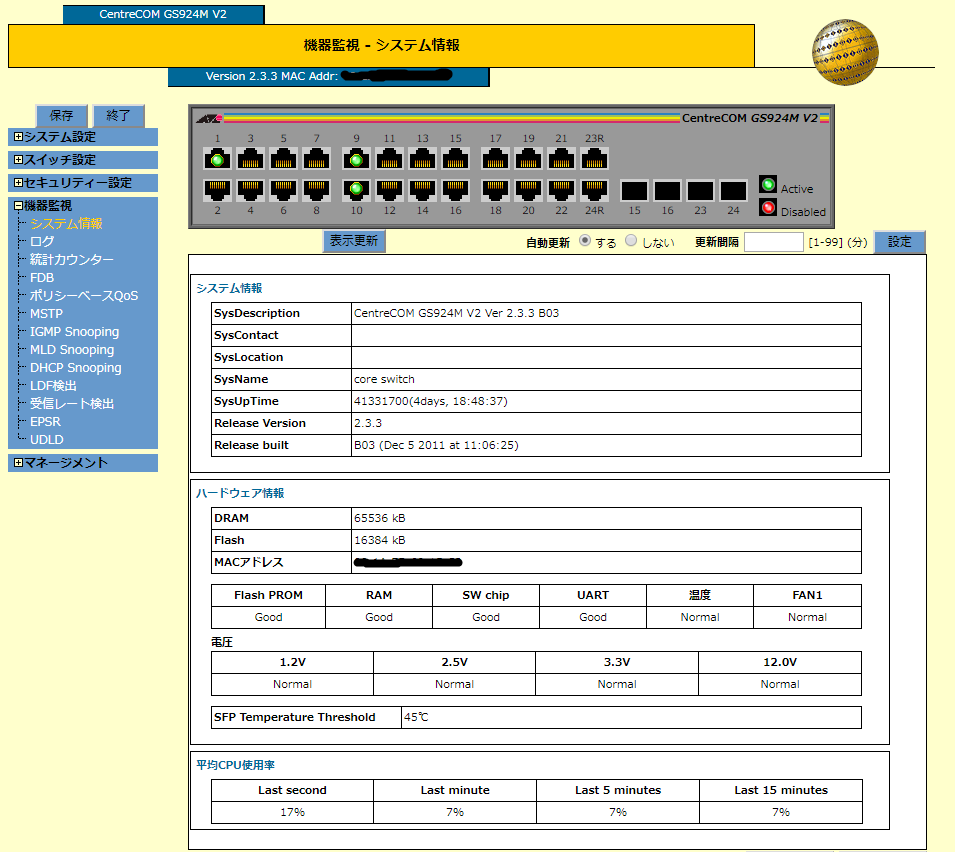Select port 20 jack icon

(528, 190)
